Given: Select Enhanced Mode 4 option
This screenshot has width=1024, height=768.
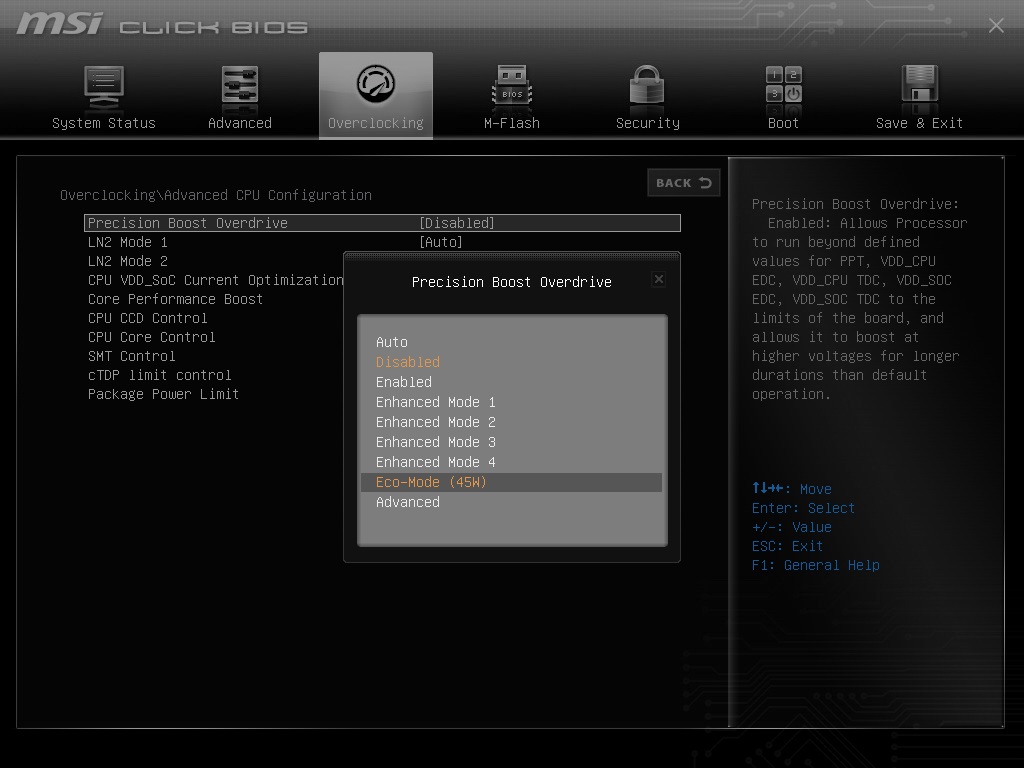Looking at the screenshot, I should pyautogui.click(x=436, y=462).
